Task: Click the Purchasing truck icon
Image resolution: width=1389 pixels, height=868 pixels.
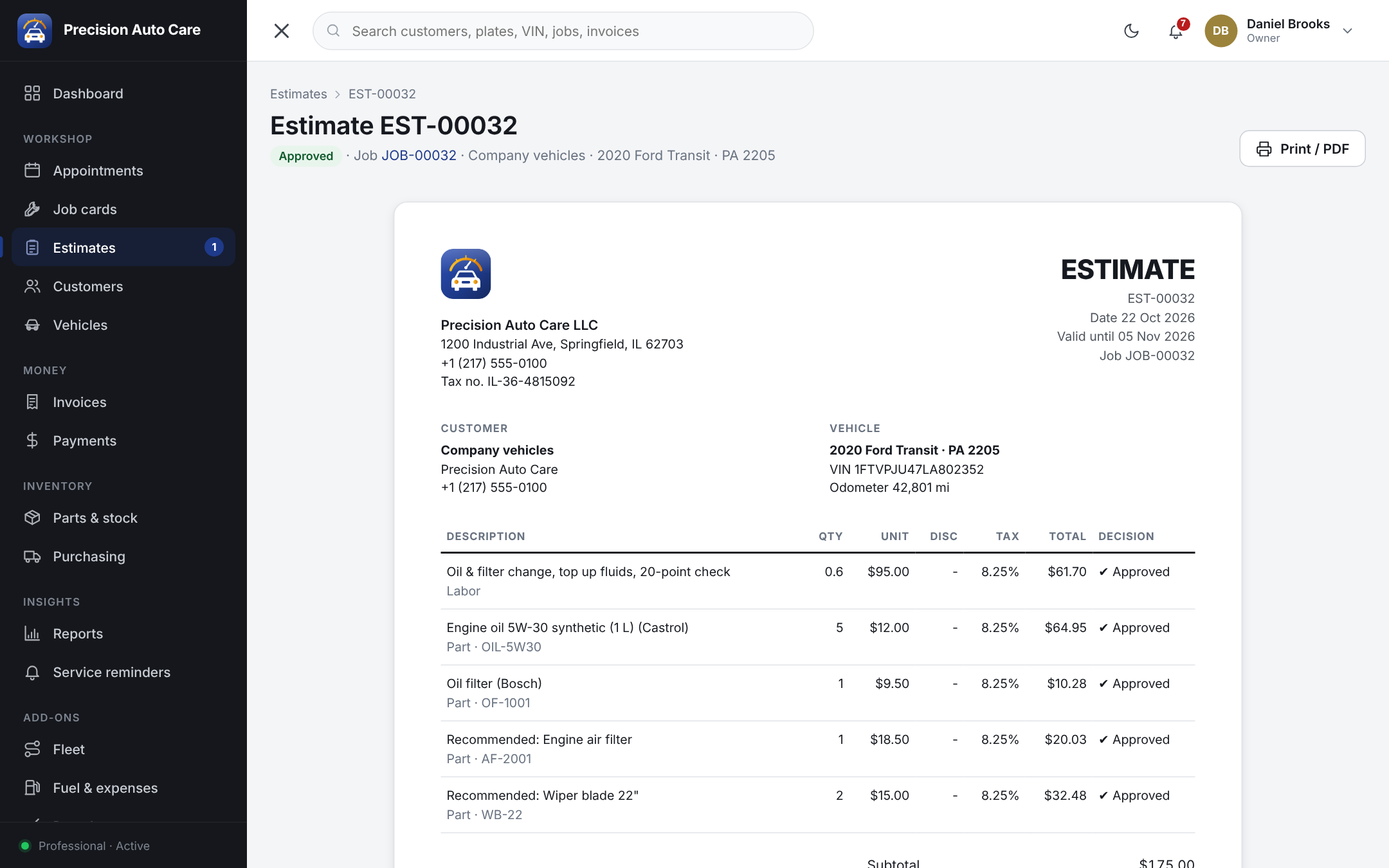Action: [32, 557]
